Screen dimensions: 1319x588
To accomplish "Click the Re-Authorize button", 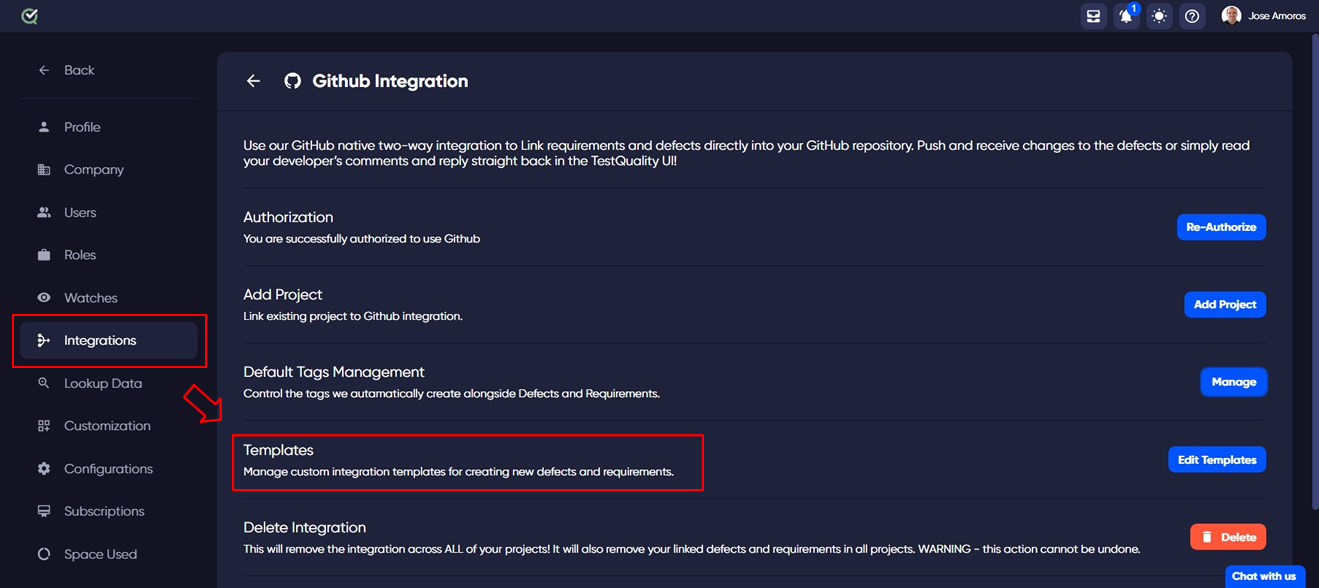I will (1221, 227).
